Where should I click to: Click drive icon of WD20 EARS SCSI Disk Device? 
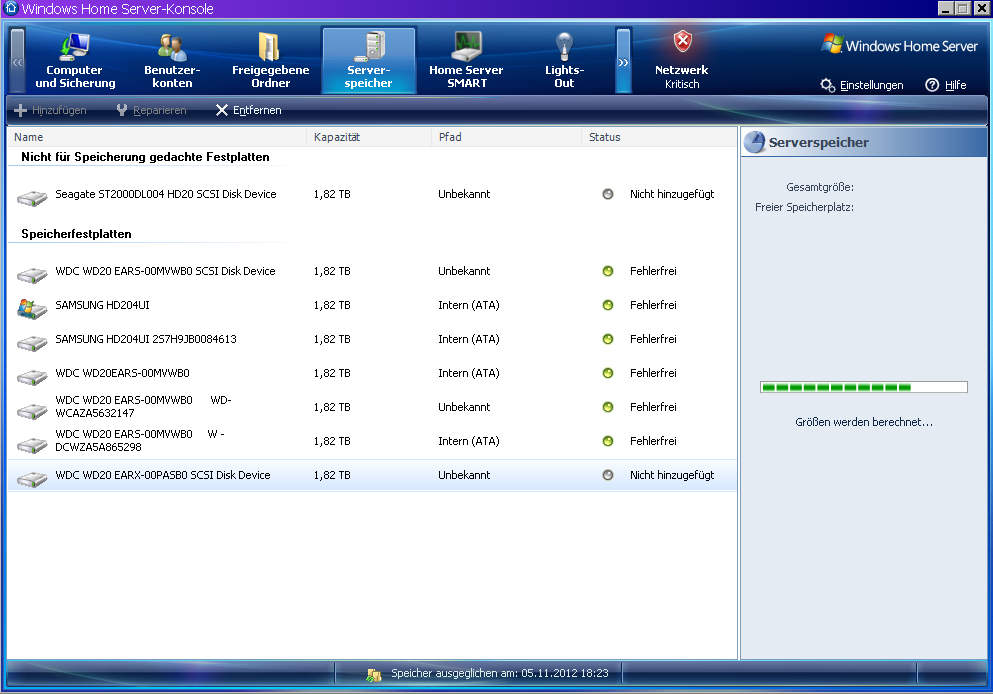(32, 275)
